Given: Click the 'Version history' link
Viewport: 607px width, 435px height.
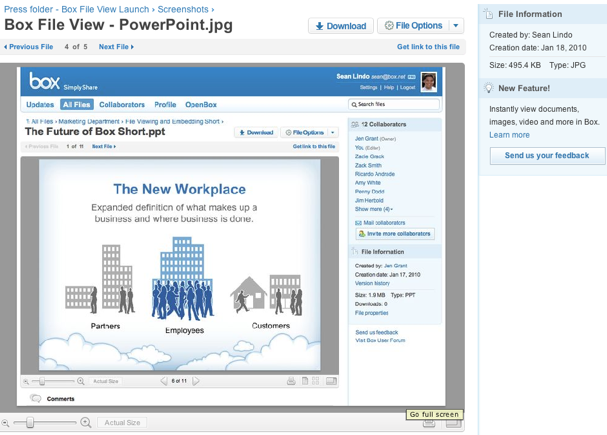Looking at the screenshot, I should [x=372, y=283].
